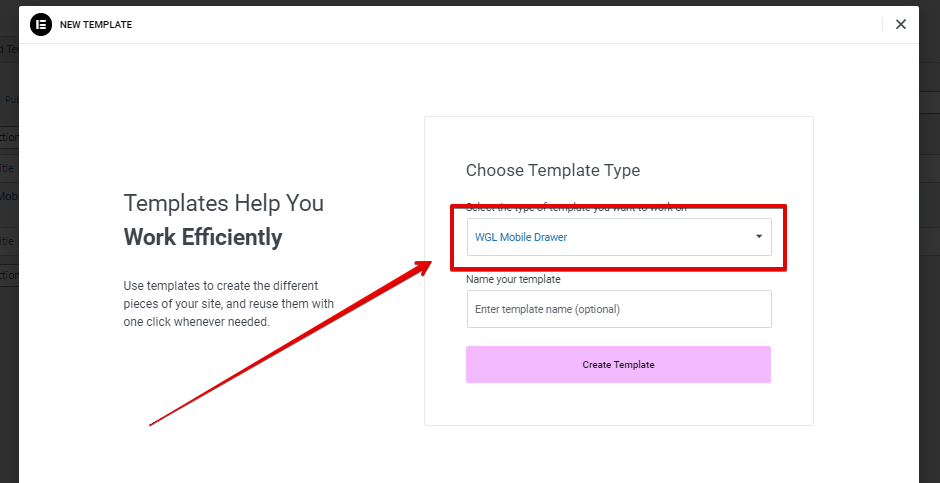
Task: Click the dimmed Mob link behind the dialog
Action: click(9, 196)
